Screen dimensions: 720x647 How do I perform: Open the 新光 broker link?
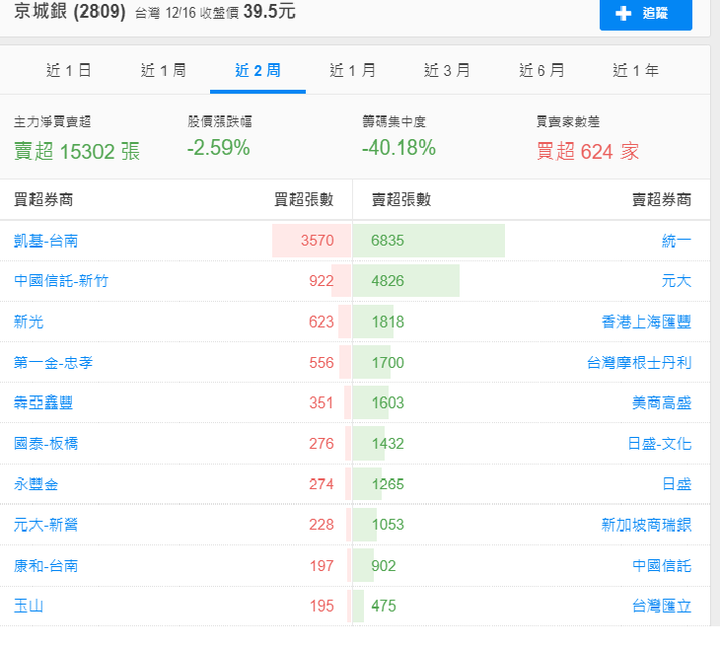[x=28, y=321]
